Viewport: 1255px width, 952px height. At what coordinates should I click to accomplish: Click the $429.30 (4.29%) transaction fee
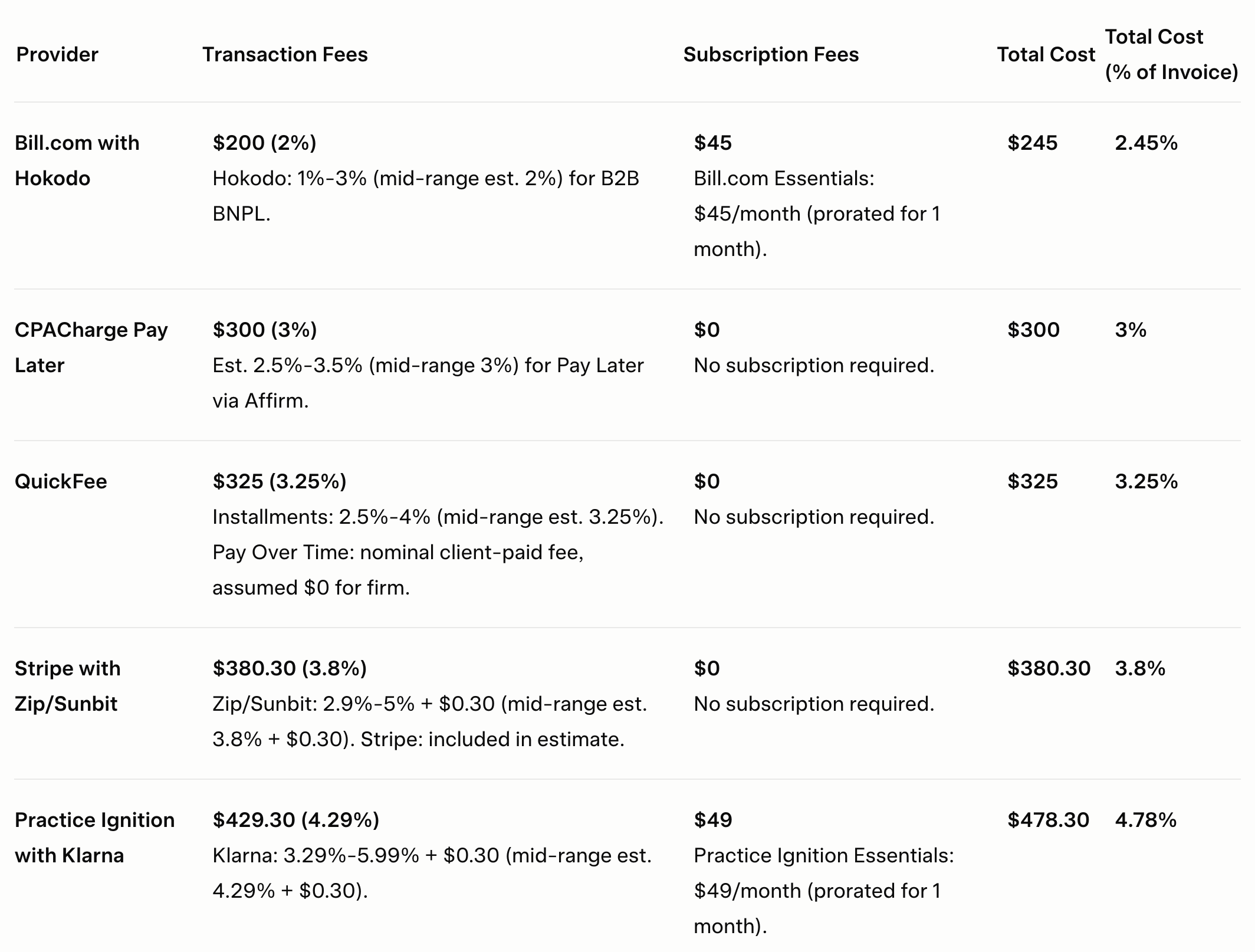pyautogui.click(x=295, y=820)
